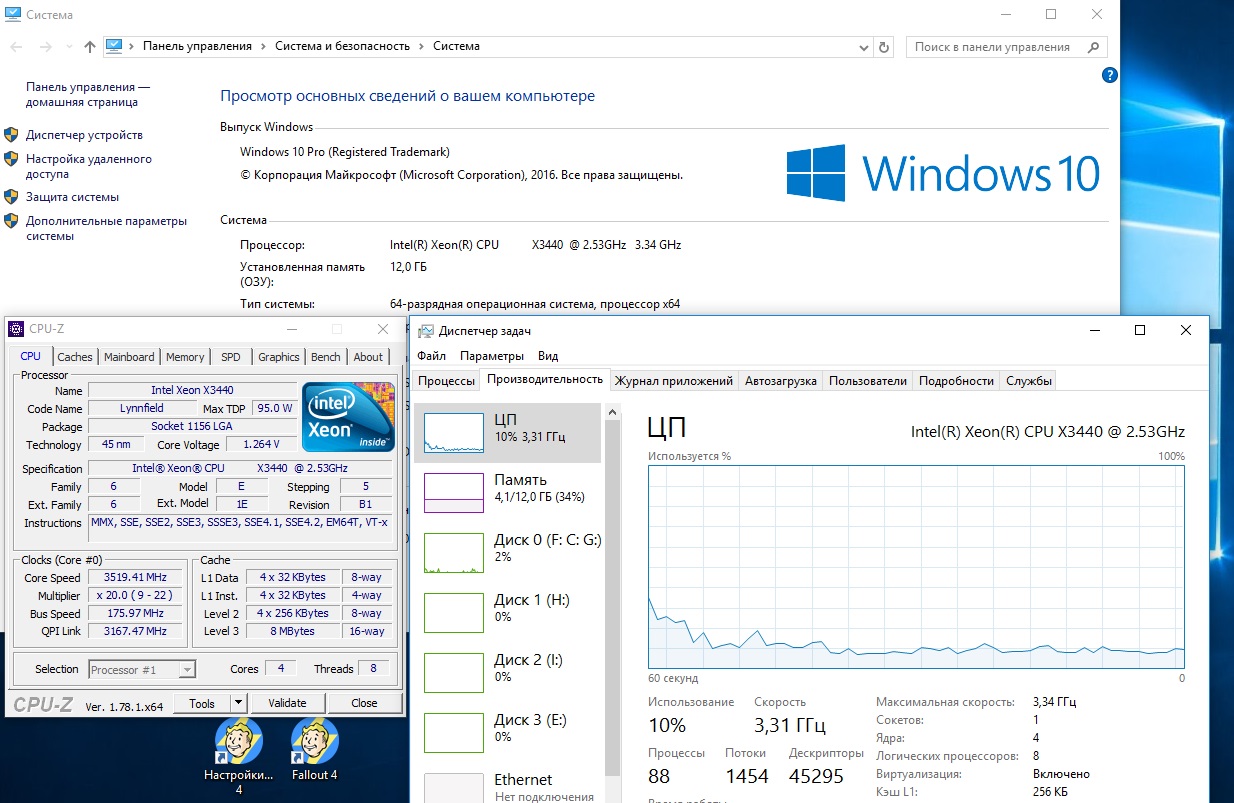Viewport: 1234px width, 803px height.
Task: Refresh the Control Panel address bar
Action: pyautogui.click(x=884, y=47)
